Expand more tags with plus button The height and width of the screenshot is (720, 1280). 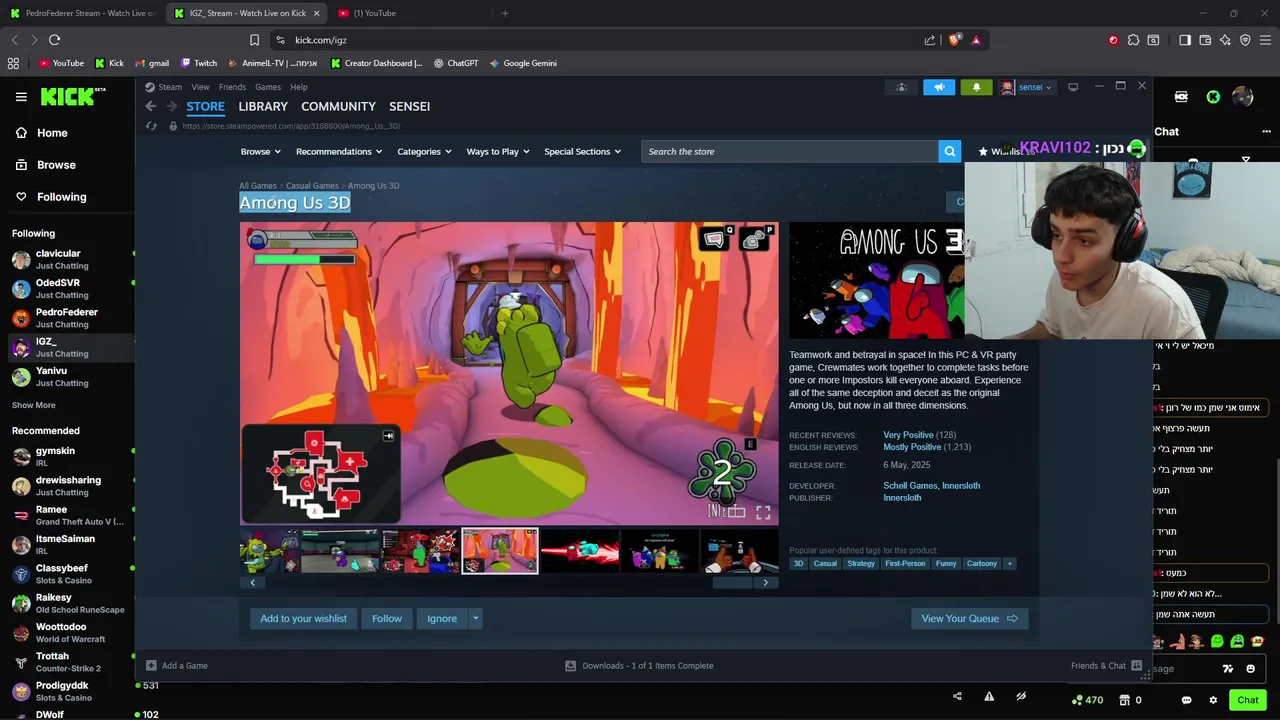pyautogui.click(x=1009, y=563)
